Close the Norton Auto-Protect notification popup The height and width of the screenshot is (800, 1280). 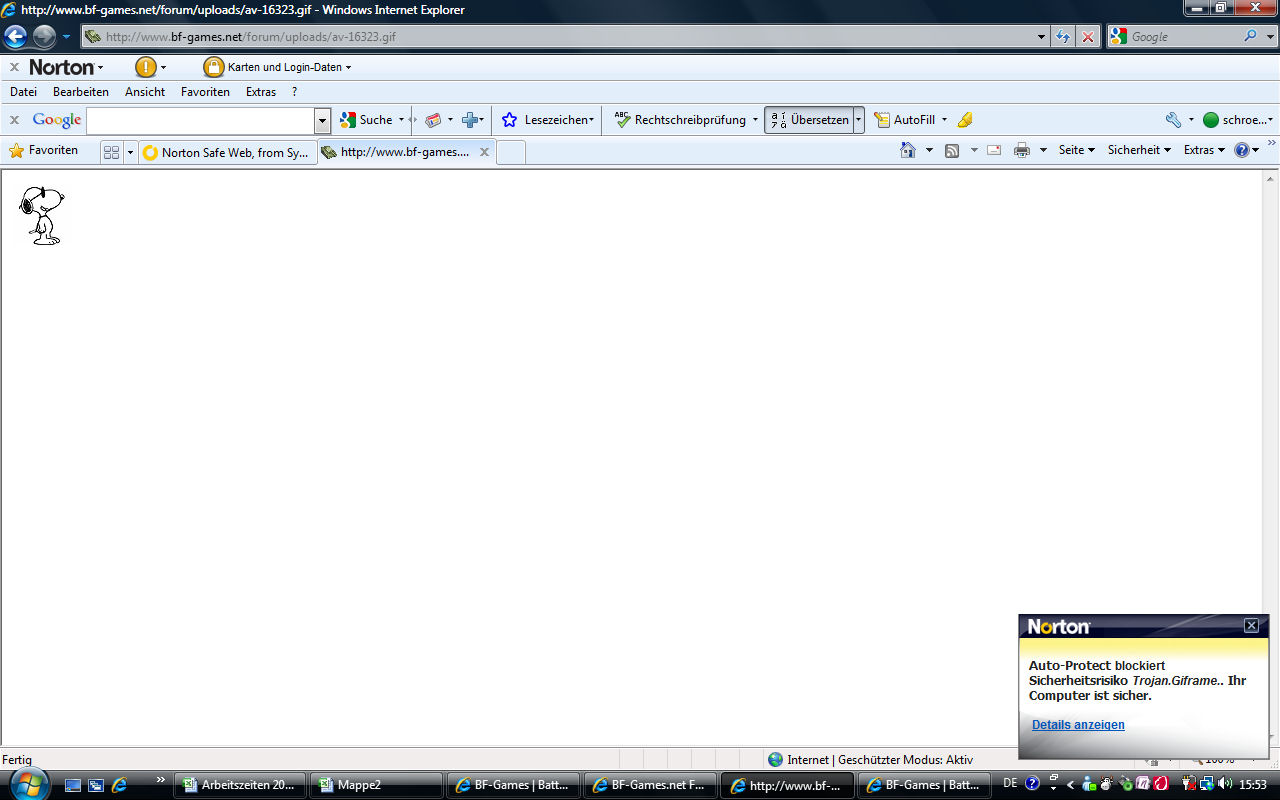[1251, 626]
